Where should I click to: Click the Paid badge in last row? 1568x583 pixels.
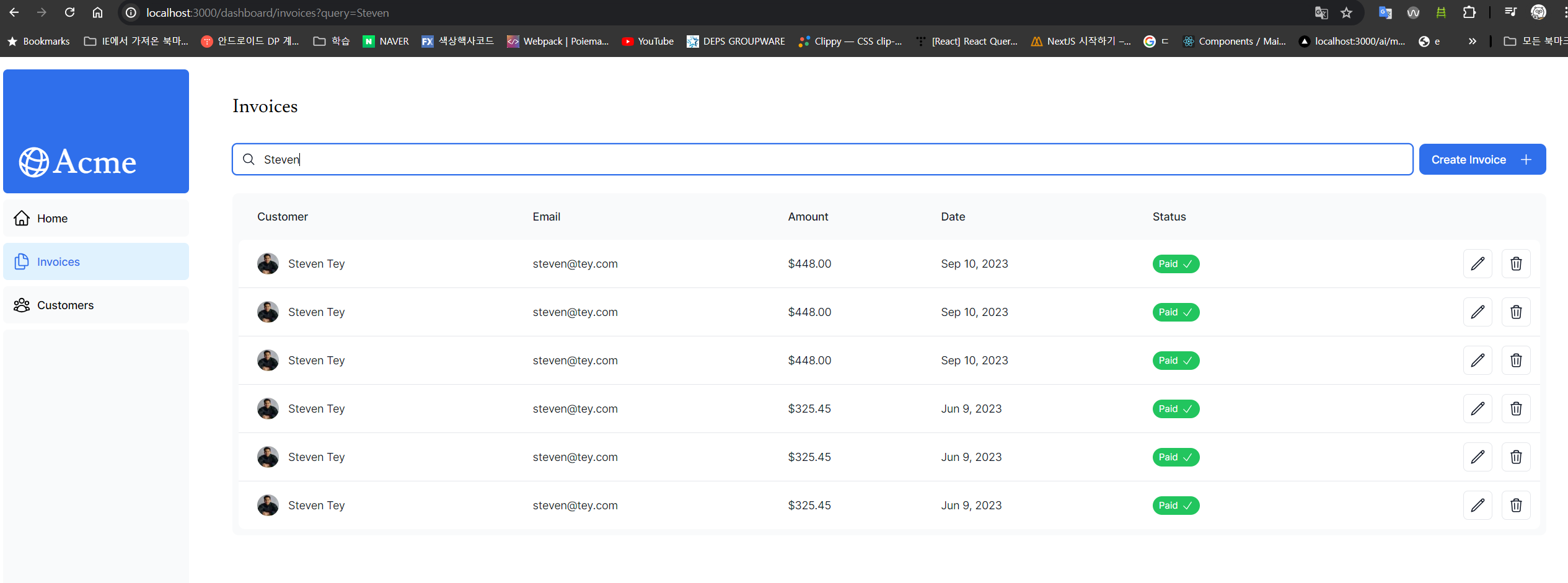pyautogui.click(x=1176, y=506)
